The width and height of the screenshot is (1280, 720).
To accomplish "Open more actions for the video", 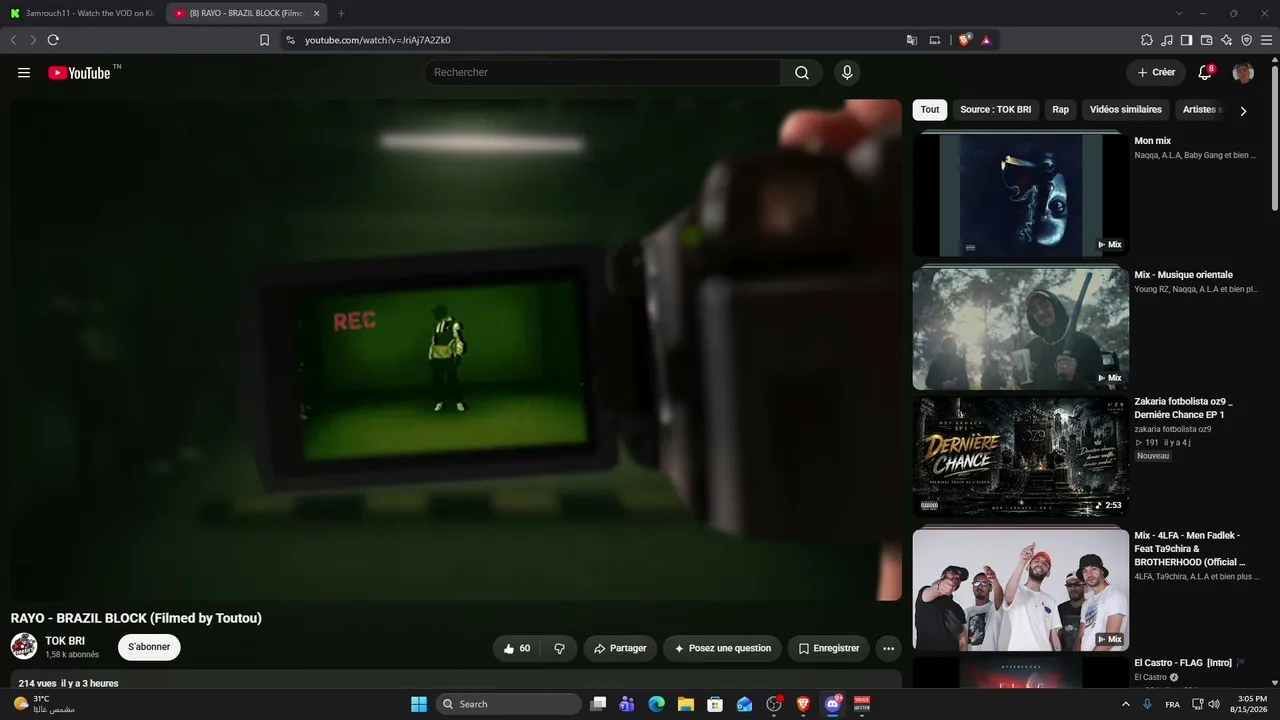I will pos(888,648).
